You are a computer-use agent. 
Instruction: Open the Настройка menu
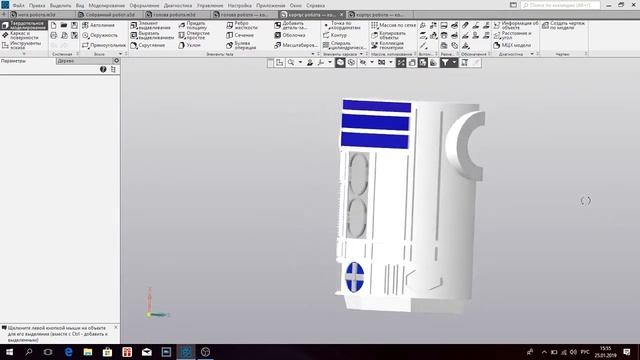coord(240,6)
